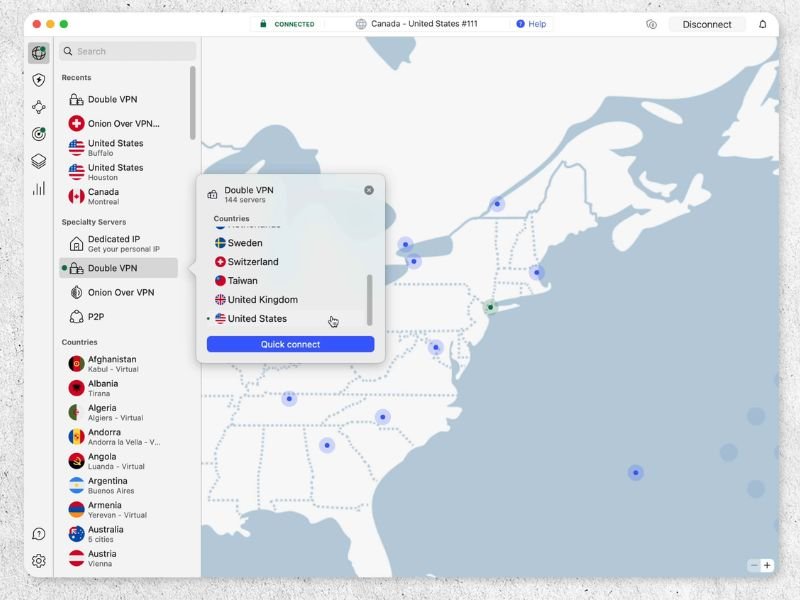This screenshot has width=800, height=600.
Task: Open notifications with the bell icon
Action: [x=763, y=23]
